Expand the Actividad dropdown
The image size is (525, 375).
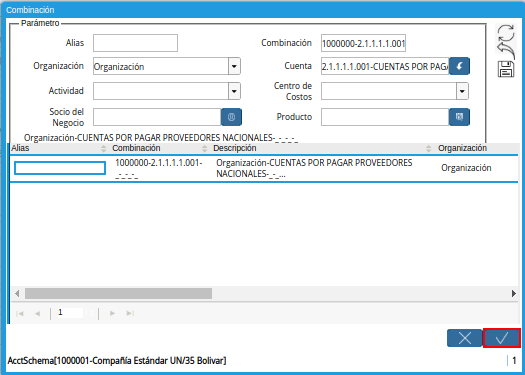coord(234,91)
